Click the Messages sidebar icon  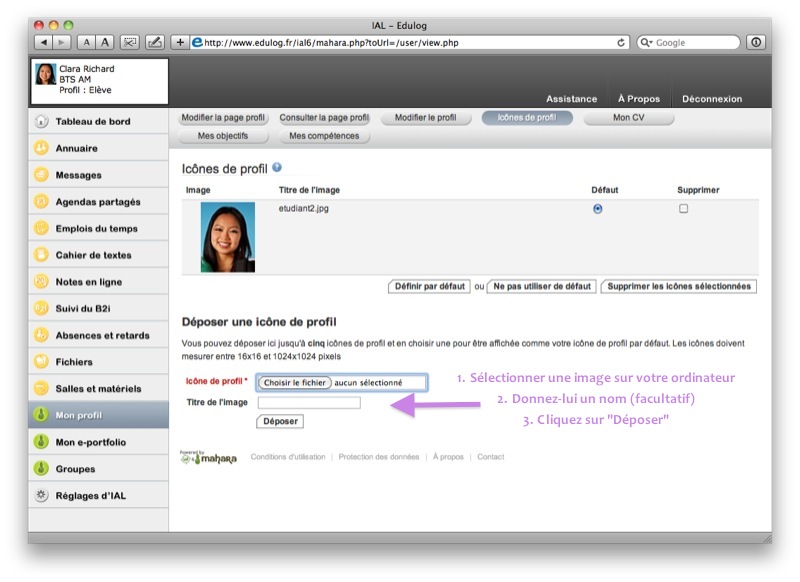click(42, 175)
